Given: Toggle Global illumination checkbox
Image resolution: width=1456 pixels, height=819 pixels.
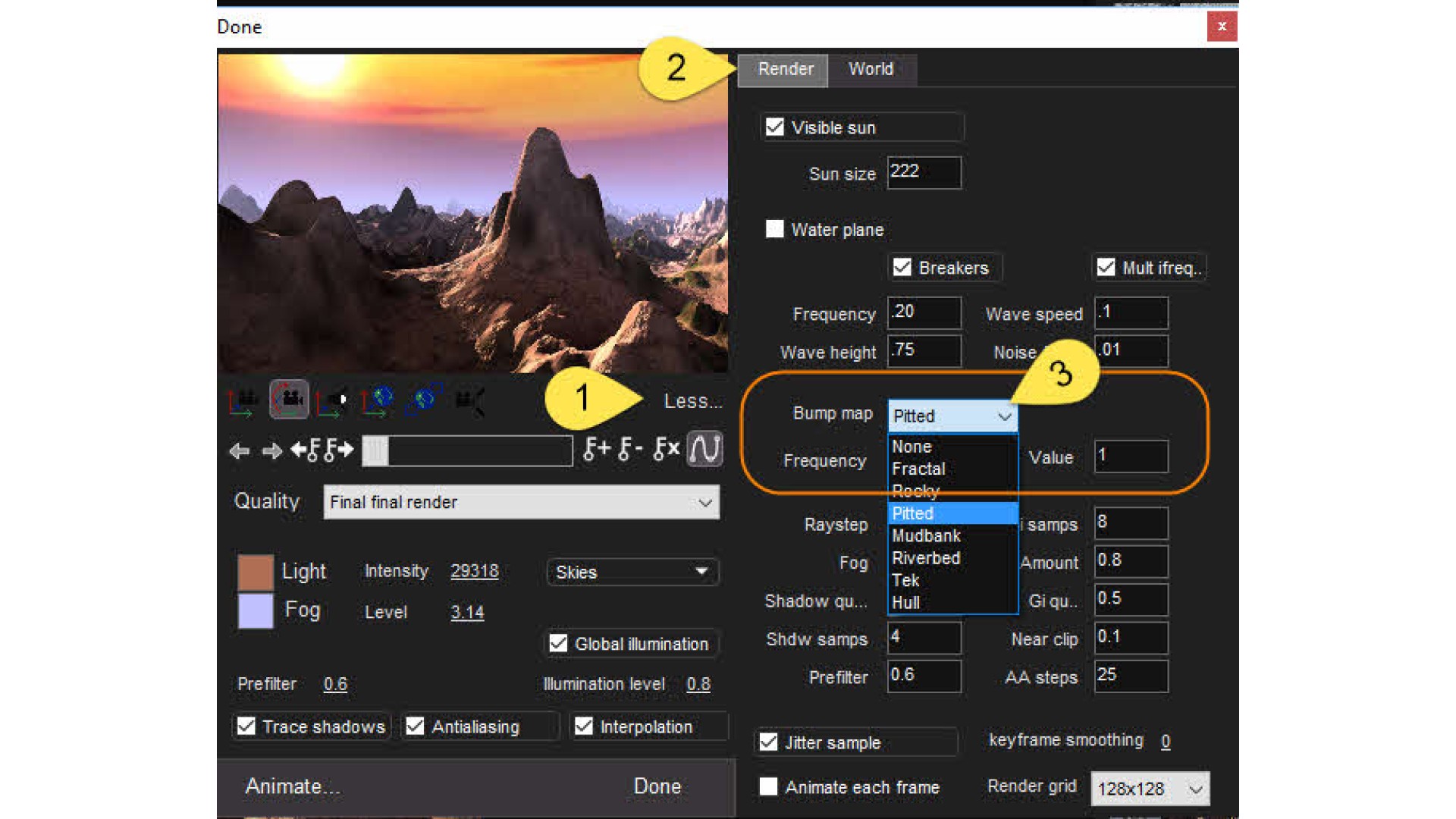Looking at the screenshot, I should coord(558,643).
